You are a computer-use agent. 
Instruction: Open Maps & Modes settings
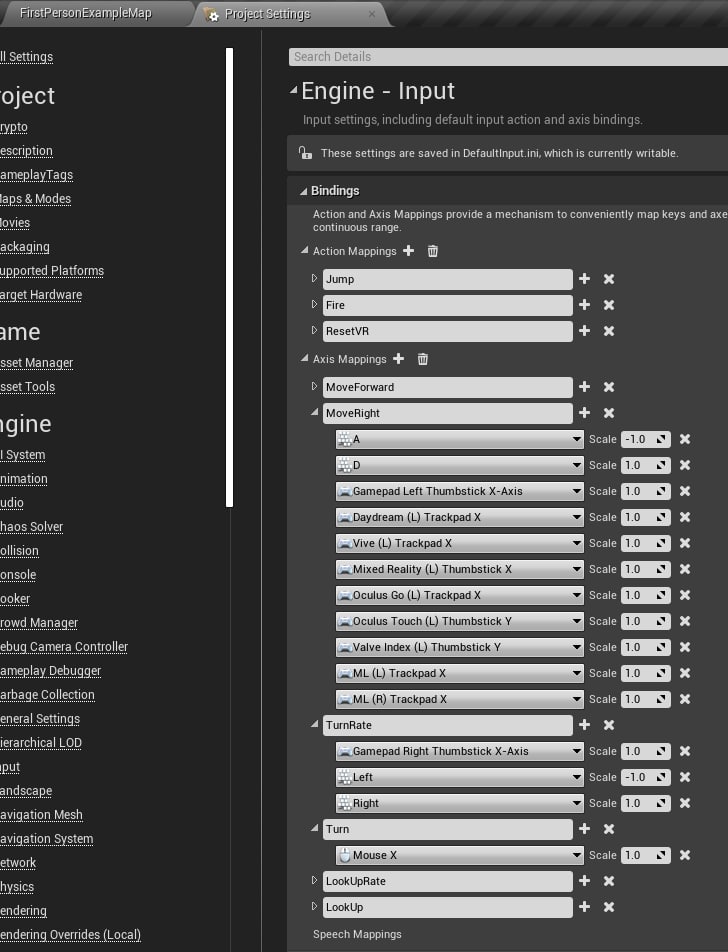35,199
